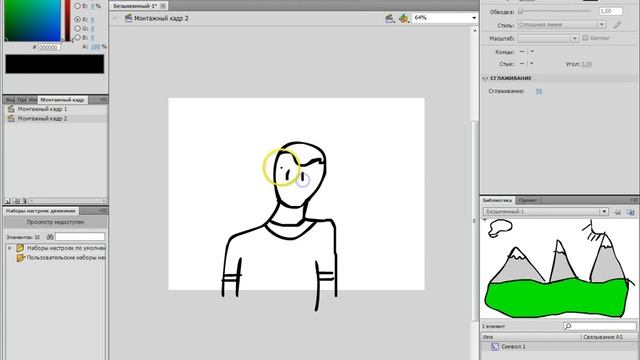Open the Edit Scene icon in the edit bar
Viewport: 640px width, 360px height.
pos(389,18)
